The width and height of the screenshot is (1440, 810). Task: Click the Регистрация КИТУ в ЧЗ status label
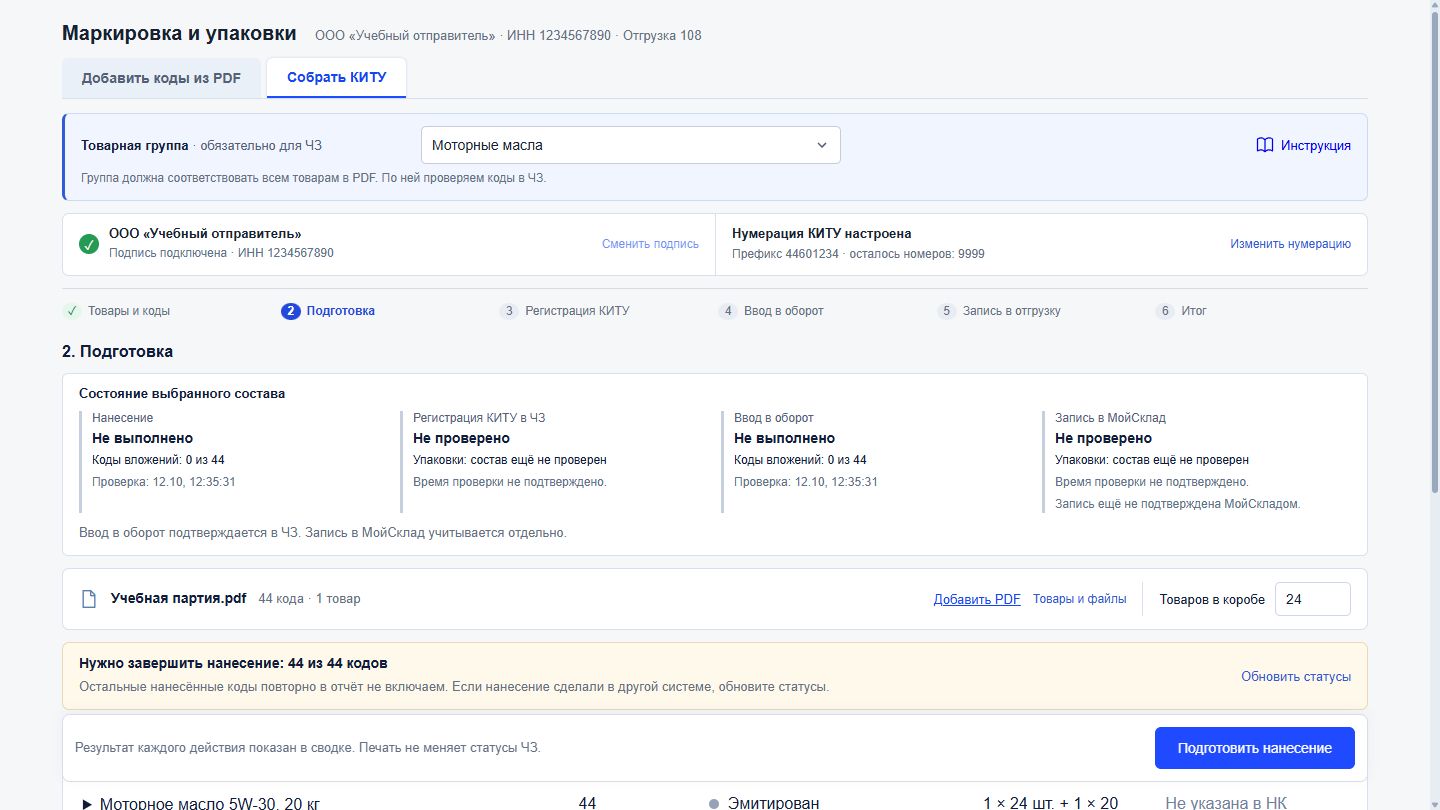[x=479, y=418]
